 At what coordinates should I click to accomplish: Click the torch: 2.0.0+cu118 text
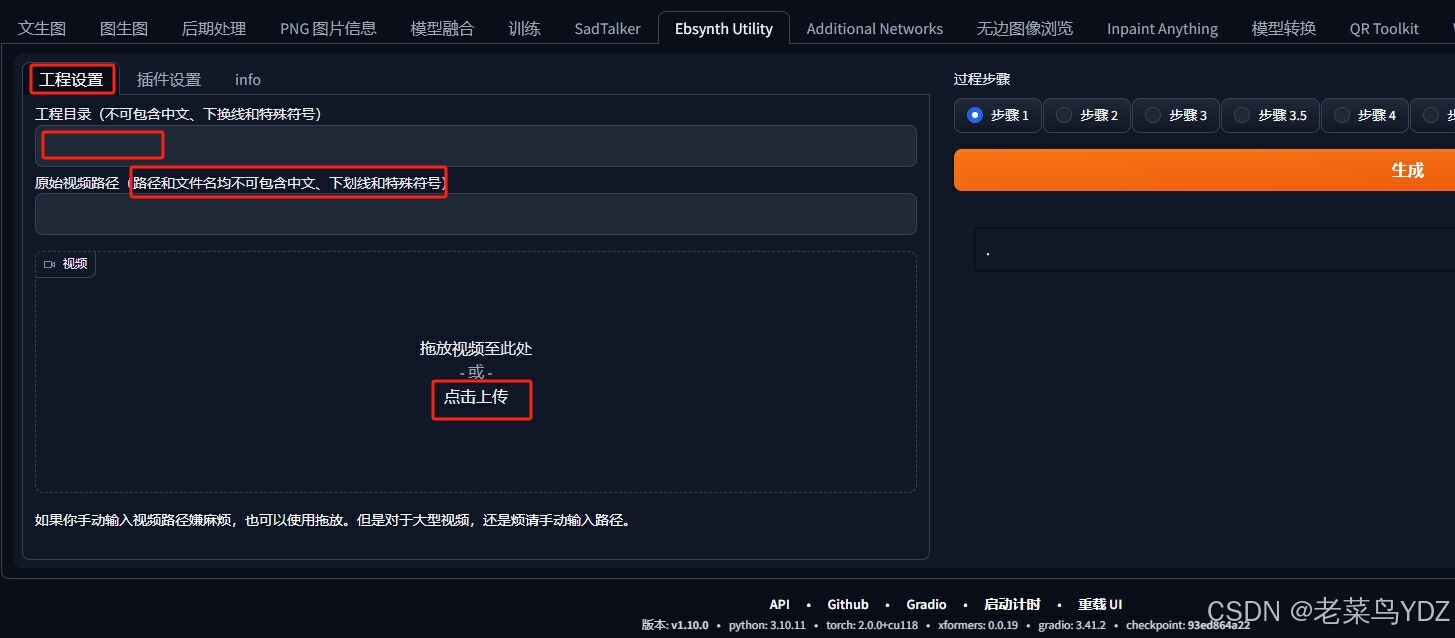[x=872, y=625]
